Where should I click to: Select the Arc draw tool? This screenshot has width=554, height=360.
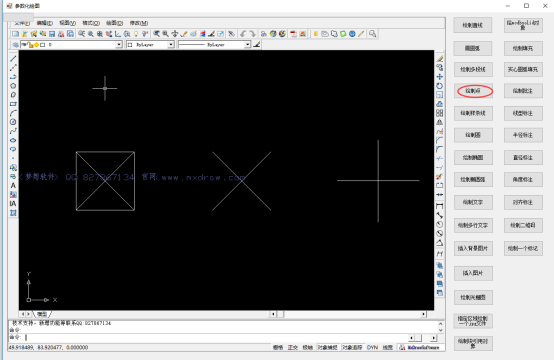[13, 113]
